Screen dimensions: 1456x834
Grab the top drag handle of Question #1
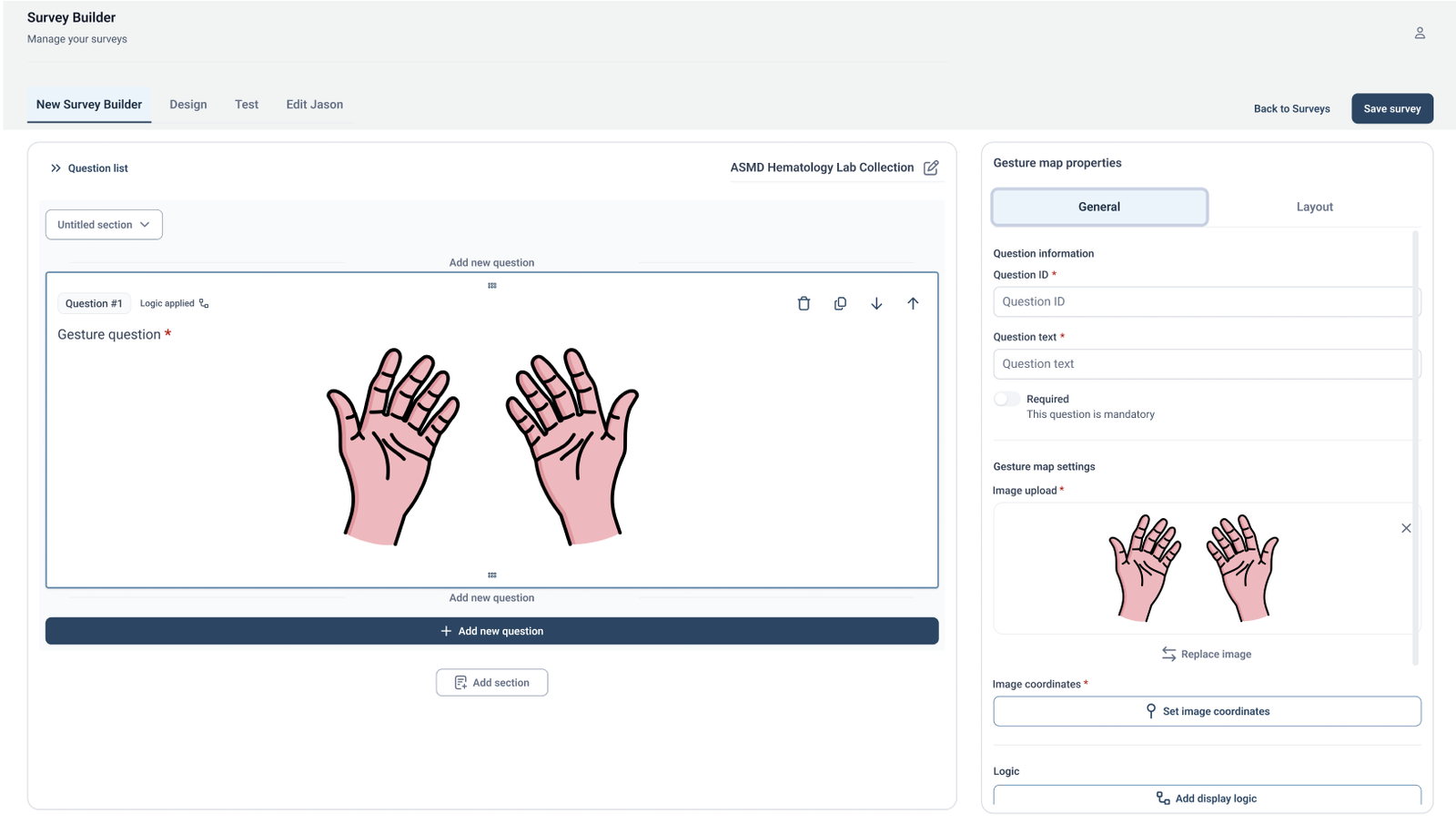(492, 285)
